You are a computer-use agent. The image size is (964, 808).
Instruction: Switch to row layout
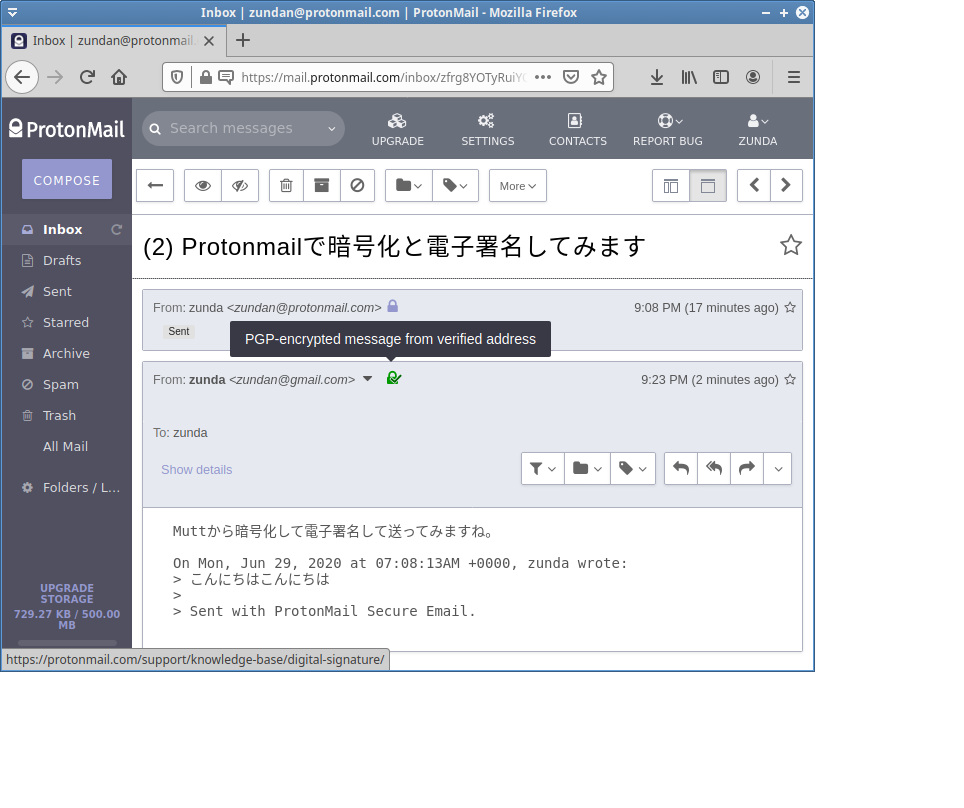[708, 186]
